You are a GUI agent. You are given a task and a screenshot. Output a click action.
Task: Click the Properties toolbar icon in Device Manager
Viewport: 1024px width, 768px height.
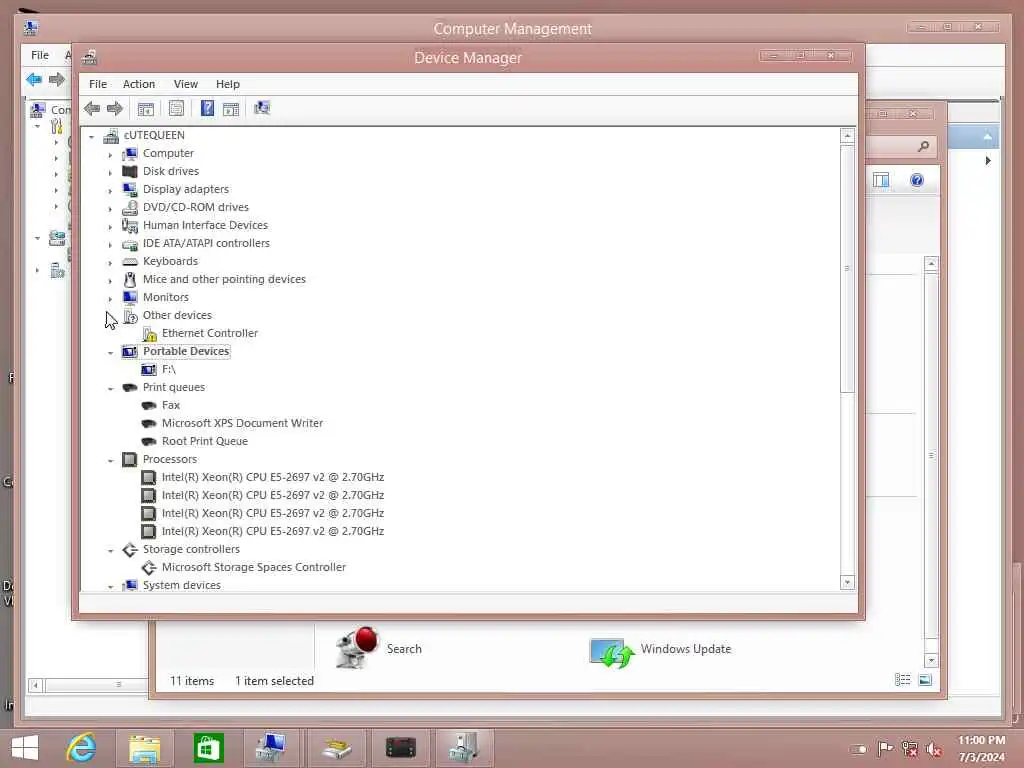pyautogui.click(x=176, y=108)
